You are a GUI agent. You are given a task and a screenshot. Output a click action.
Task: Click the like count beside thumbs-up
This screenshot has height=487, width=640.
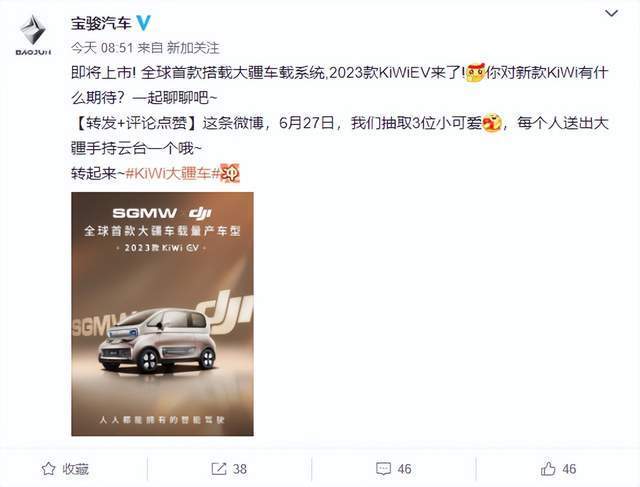click(569, 469)
